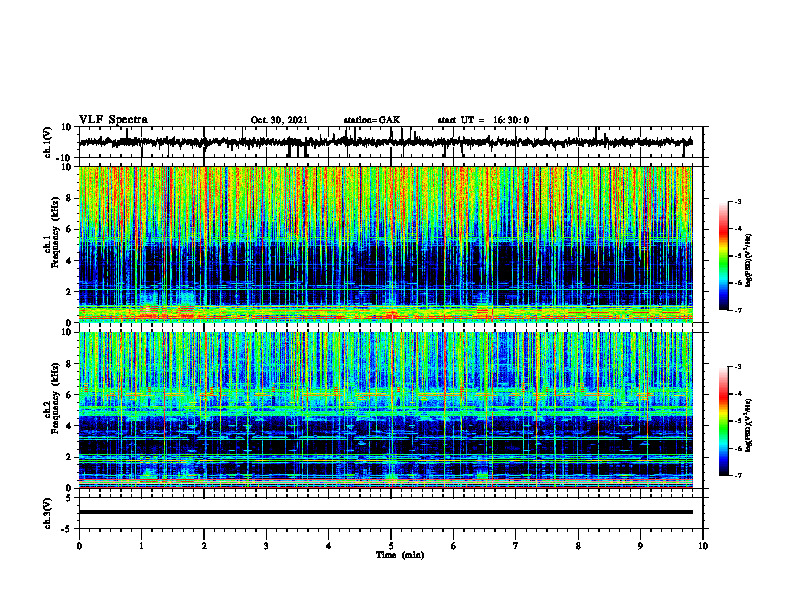Click the ch.1 color bar log(PSD) unit label
Screen dimensions: 792x612
749,260
